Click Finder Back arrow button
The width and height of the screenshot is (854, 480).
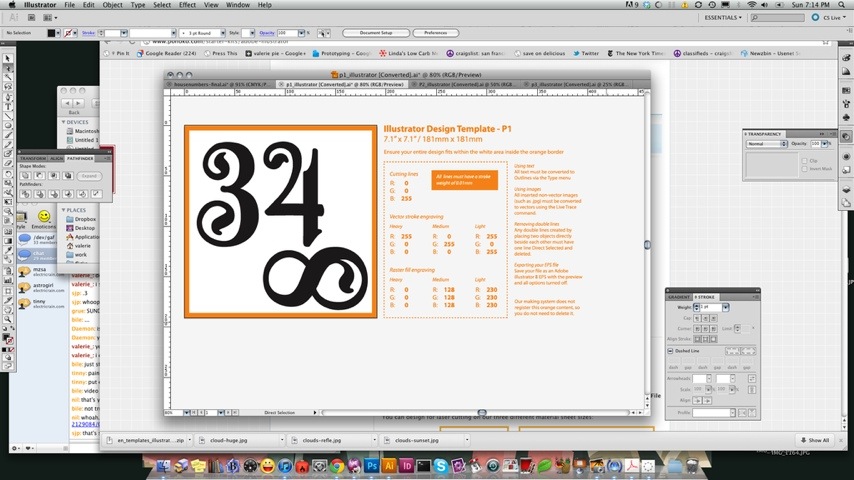click(x=68, y=103)
